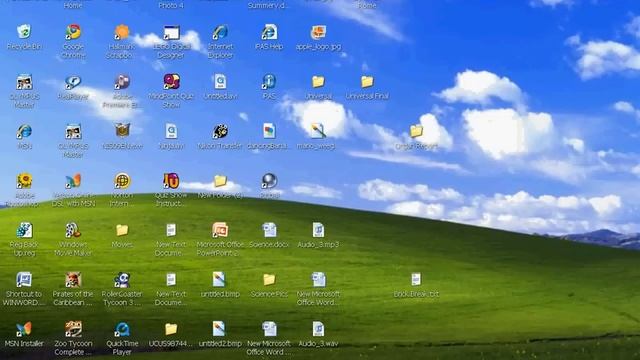
Task: Open Adobe Premiere Elements shortcut
Action: (x=122, y=82)
